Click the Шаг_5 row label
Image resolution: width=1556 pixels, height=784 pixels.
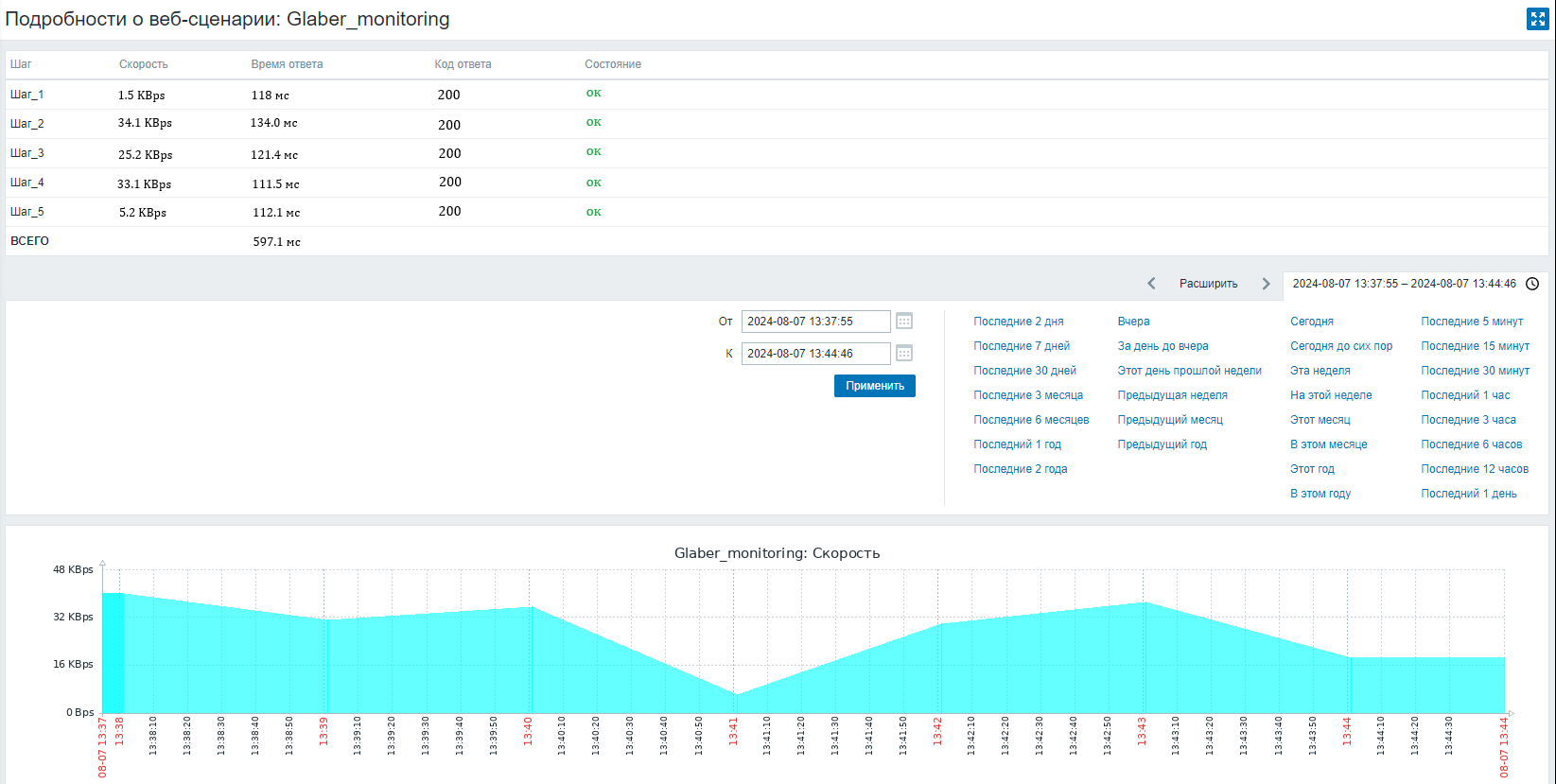26,212
